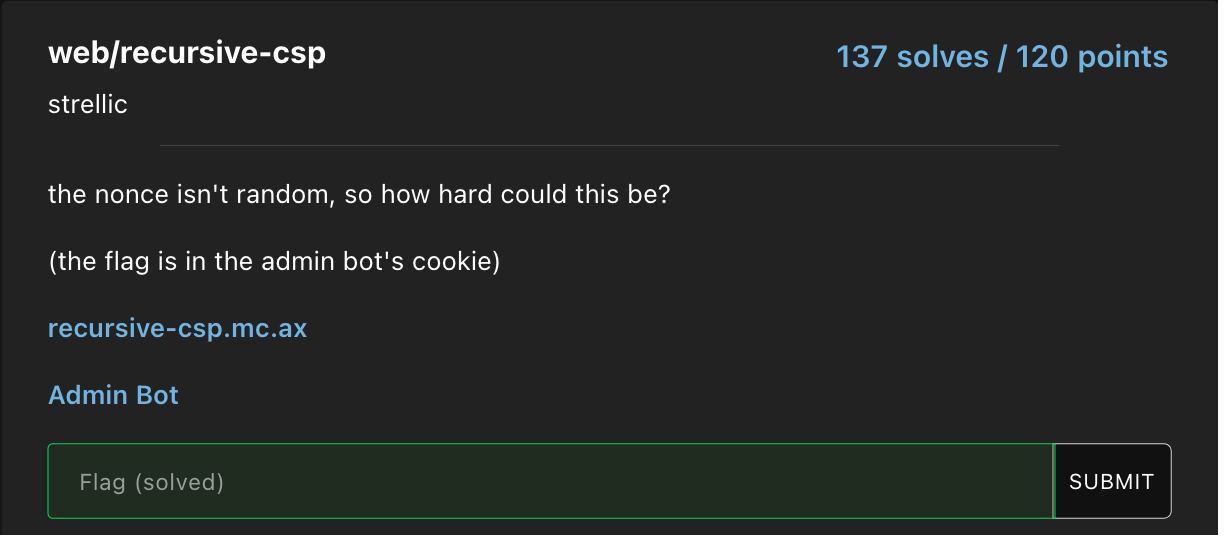Viewport: 1226px width, 537px height.
Task: Click the slash between solves and points
Action: (1001, 57)
